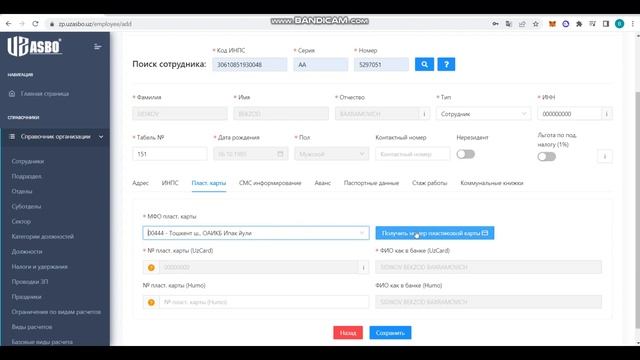Open the Тип dropdown showing Сотрудник

483,114
